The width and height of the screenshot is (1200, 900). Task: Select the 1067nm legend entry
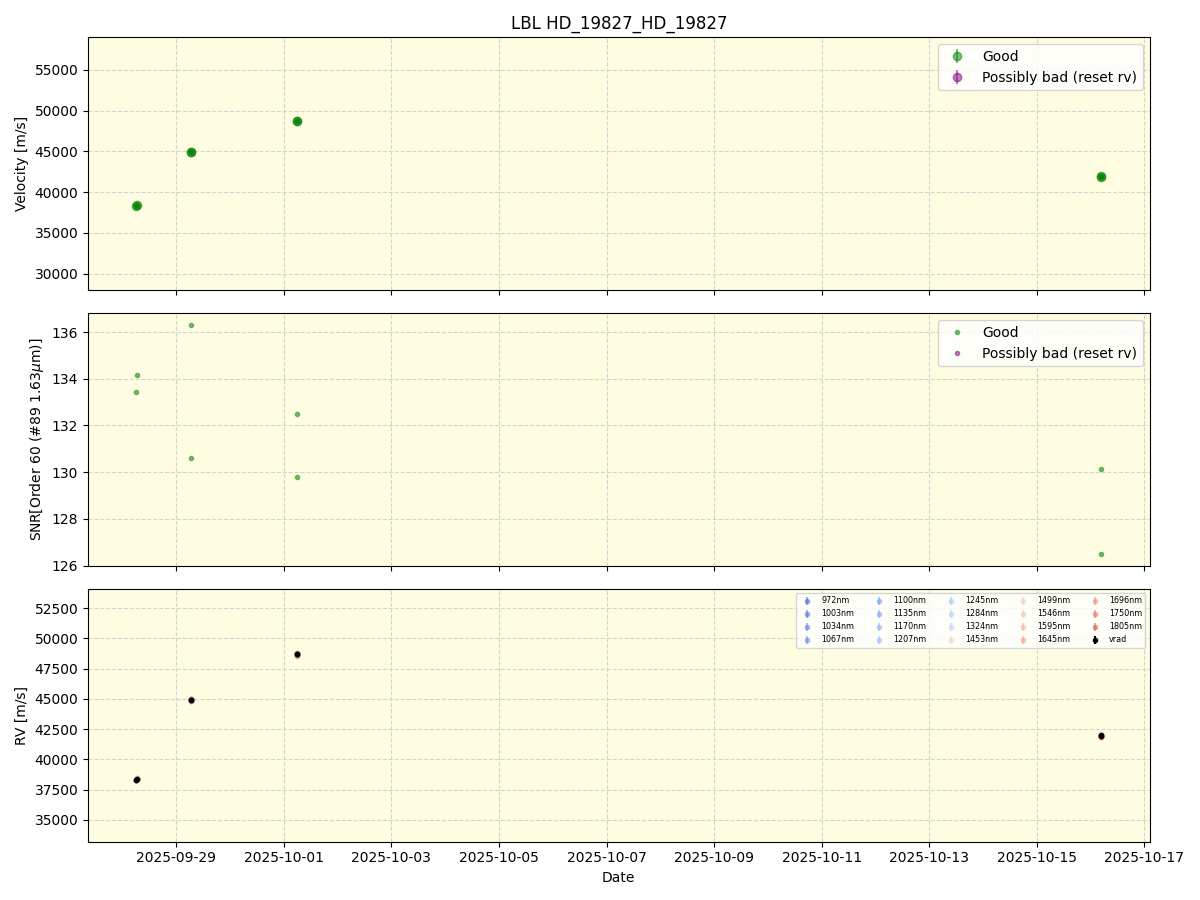point(829,640)
